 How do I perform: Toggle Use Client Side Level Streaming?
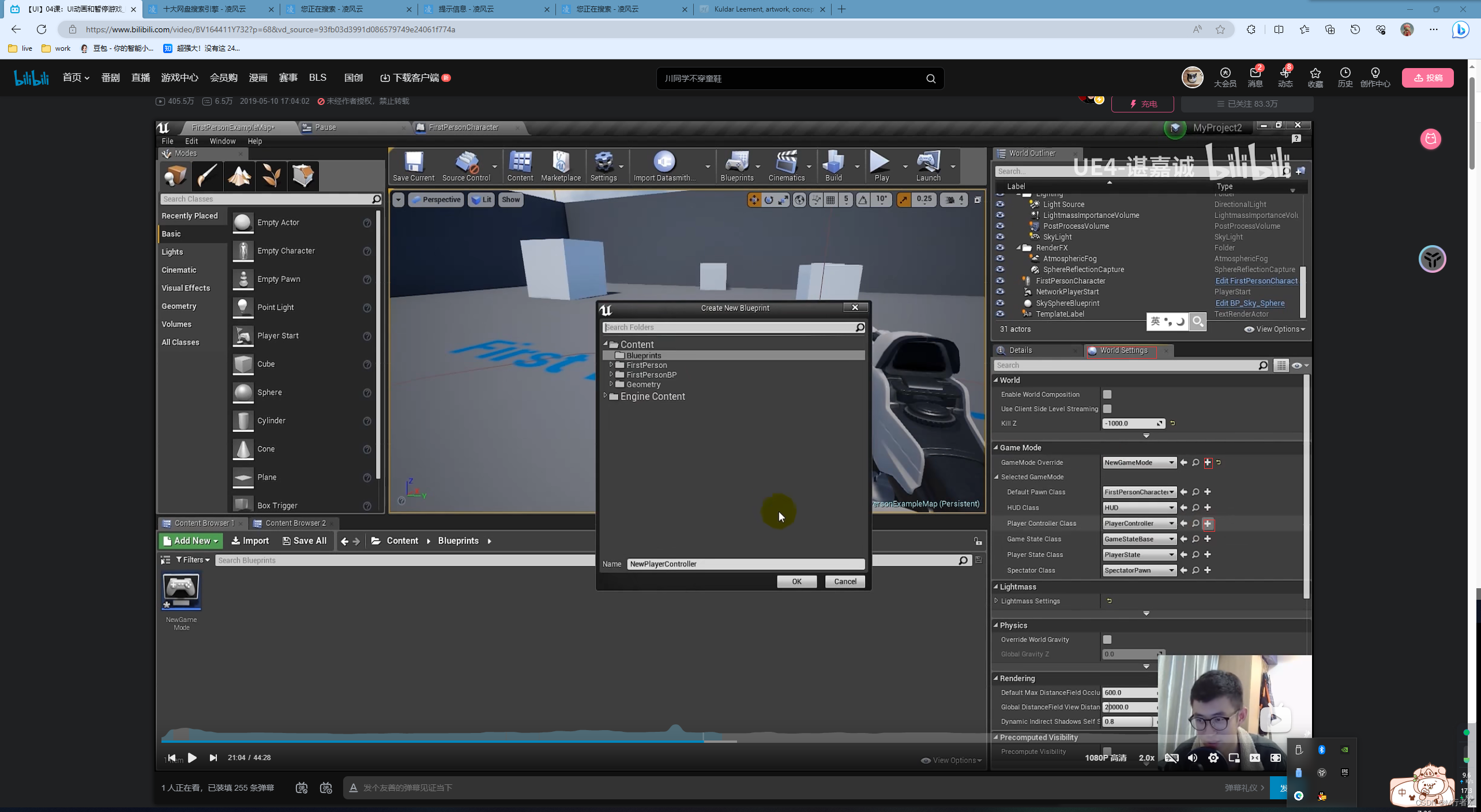(1107, 409)
